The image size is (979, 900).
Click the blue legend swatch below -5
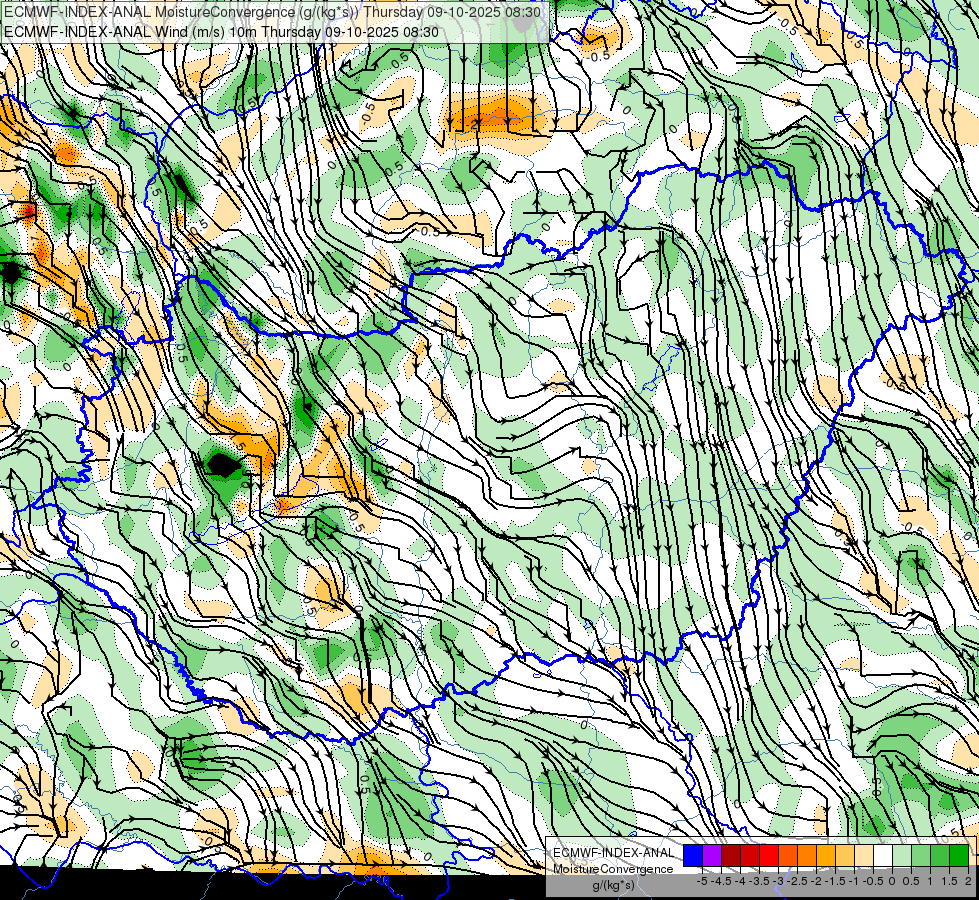click(693, 856)
